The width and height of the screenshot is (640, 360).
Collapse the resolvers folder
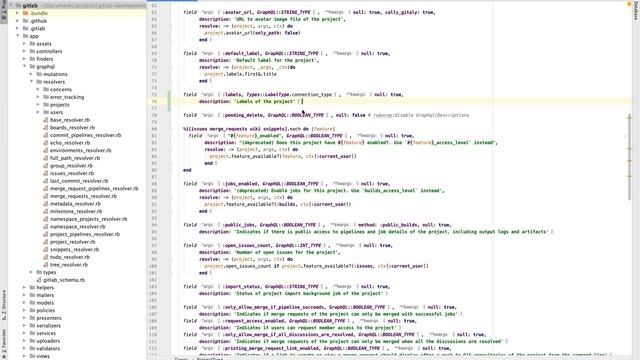coord(31,82)
